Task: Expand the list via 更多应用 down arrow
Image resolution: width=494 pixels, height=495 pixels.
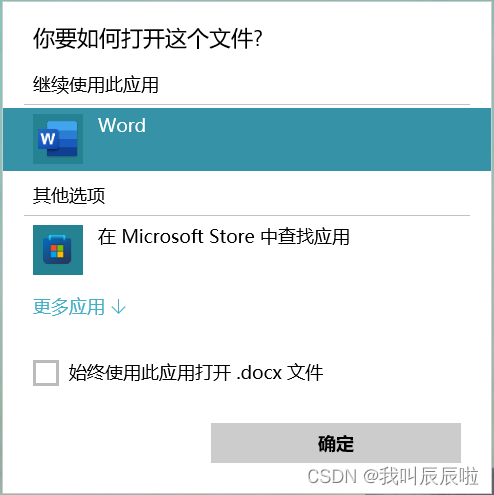Action: click(x=118, y=307)
